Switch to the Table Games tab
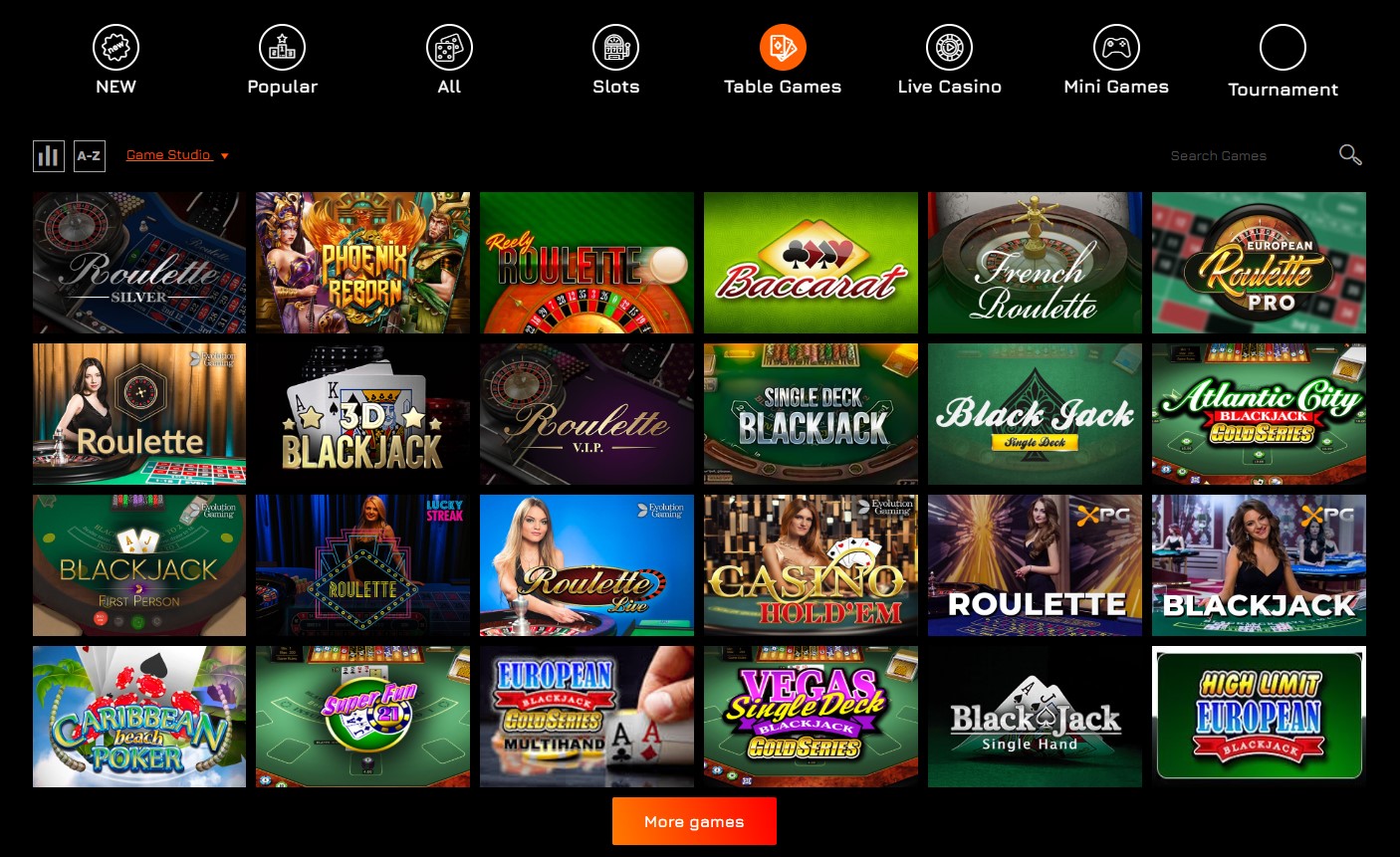Screen dimensions: 1400x857 783,61
